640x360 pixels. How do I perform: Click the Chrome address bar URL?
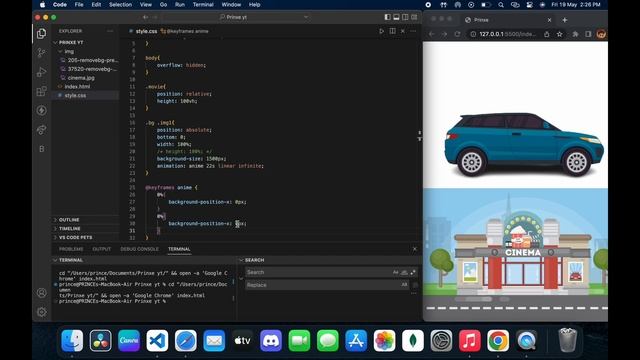click(507, 34)
